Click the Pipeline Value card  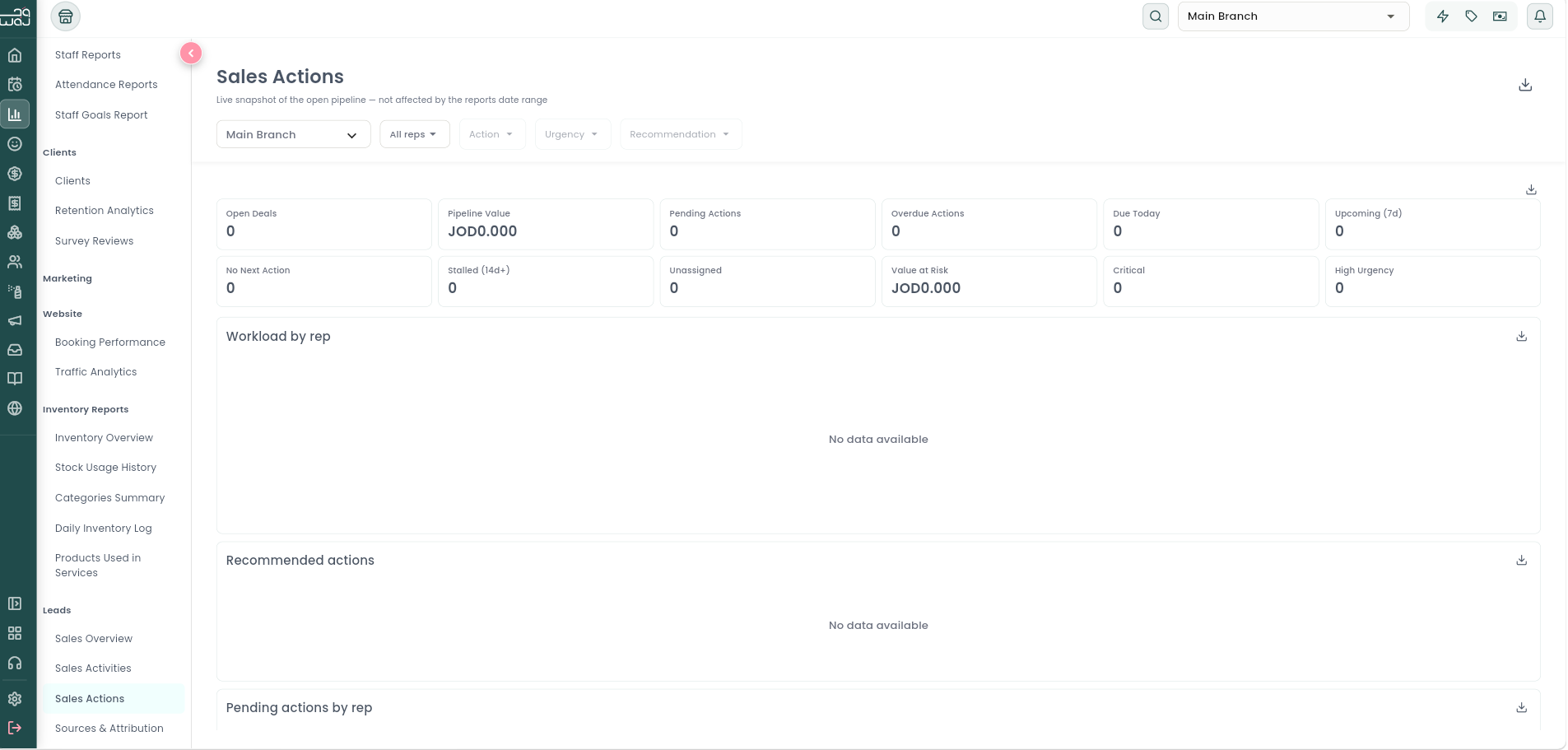[546, 224]
